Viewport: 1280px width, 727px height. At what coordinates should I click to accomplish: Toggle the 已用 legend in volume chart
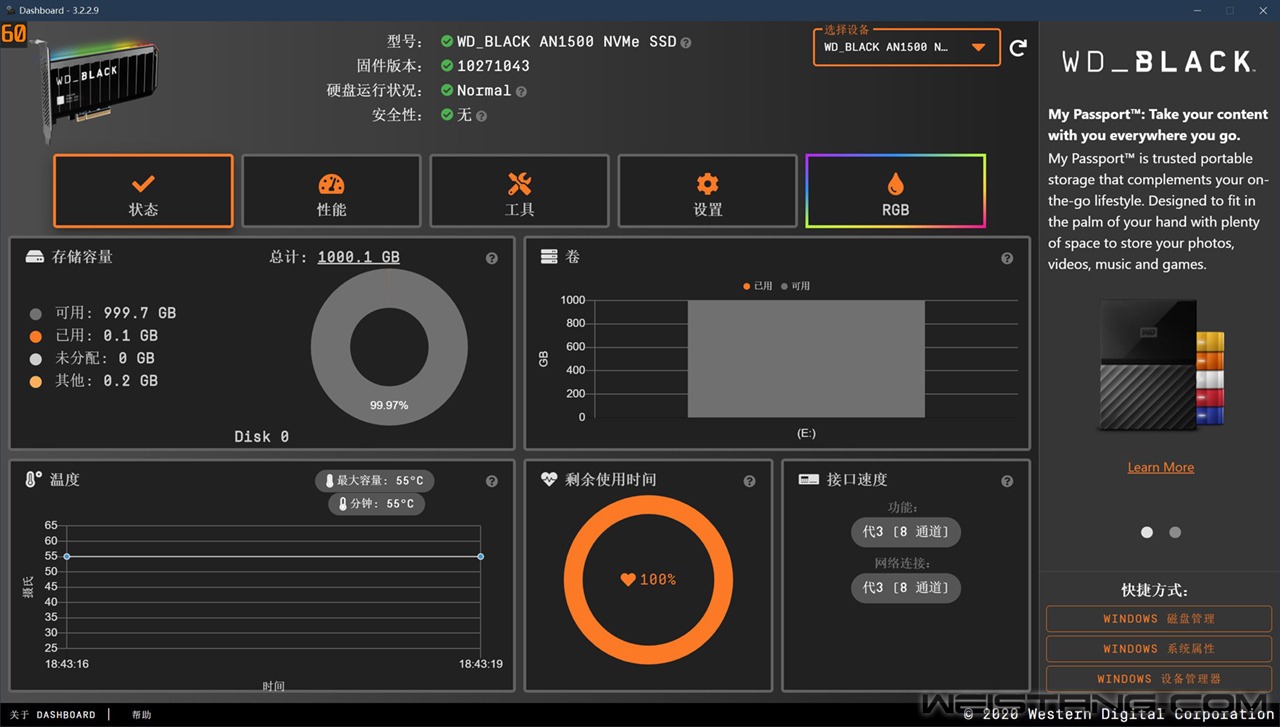point(758,286)
